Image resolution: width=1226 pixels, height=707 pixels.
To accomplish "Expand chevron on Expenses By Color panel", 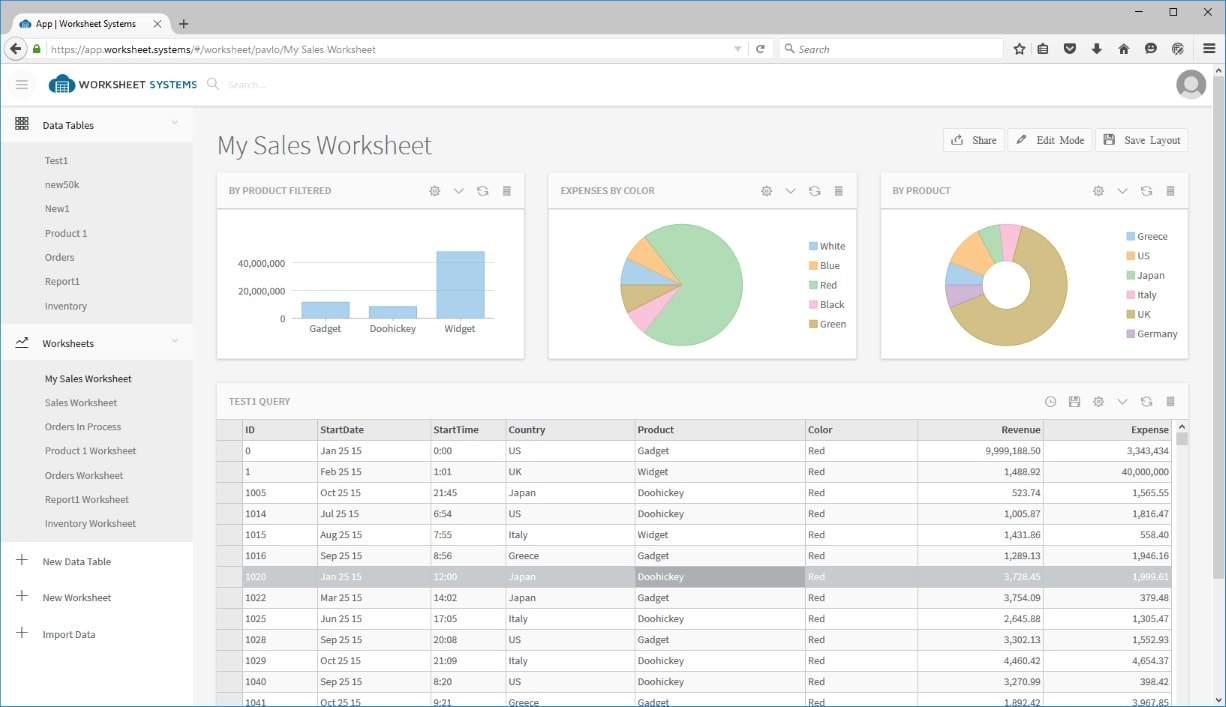I will point(790,191).
